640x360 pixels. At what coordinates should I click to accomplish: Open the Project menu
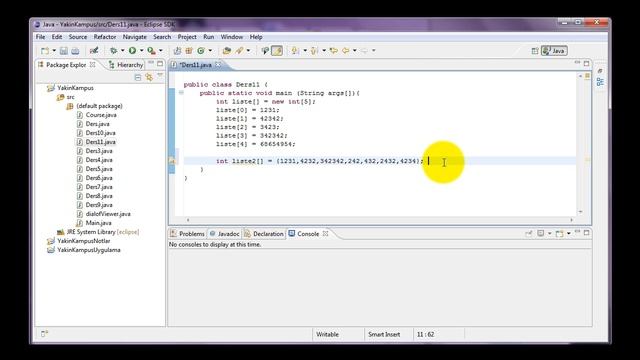187,37
